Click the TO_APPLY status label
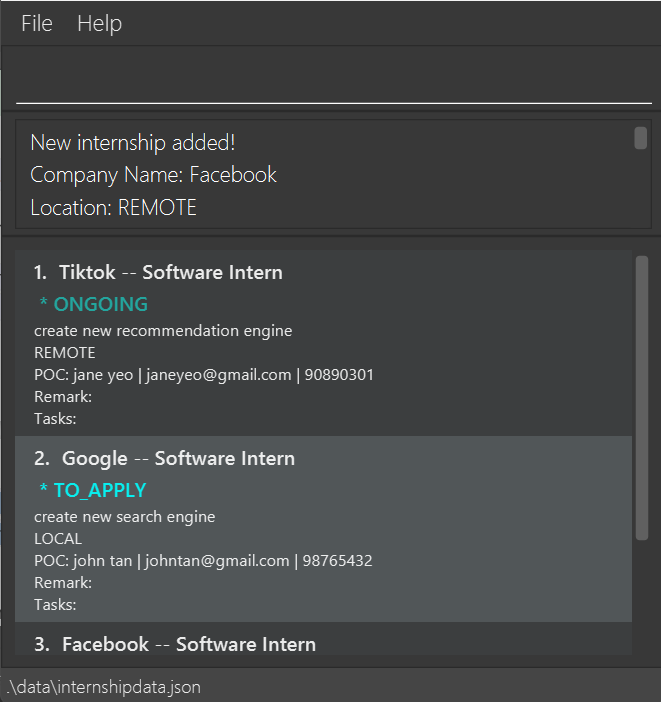The width and height of the screenshot is (661, 702). (93, 490)
